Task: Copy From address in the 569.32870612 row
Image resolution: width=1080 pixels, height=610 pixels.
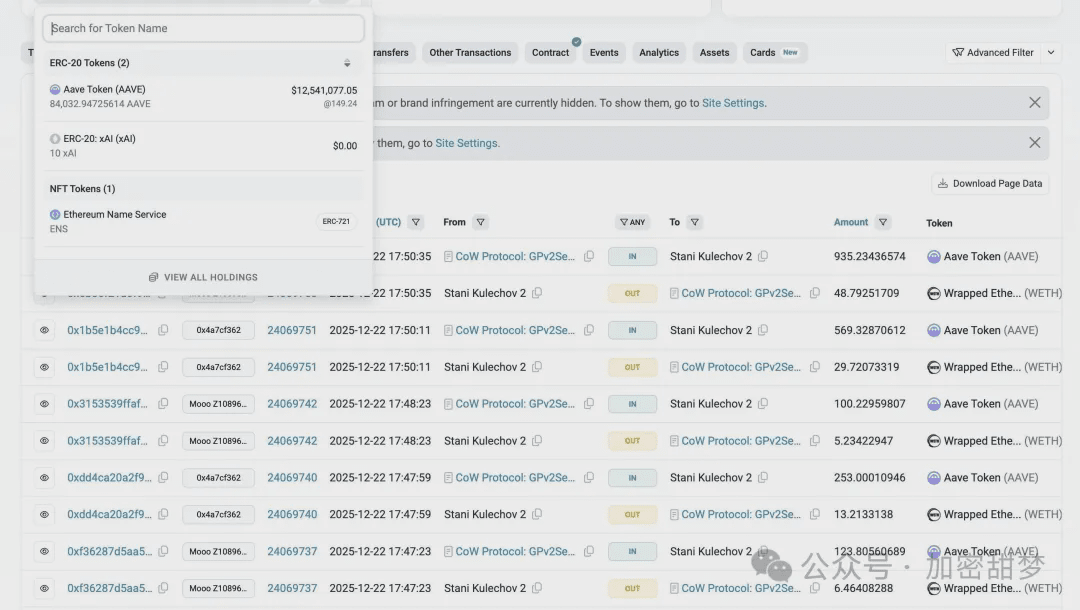Action: coord(589,330)
